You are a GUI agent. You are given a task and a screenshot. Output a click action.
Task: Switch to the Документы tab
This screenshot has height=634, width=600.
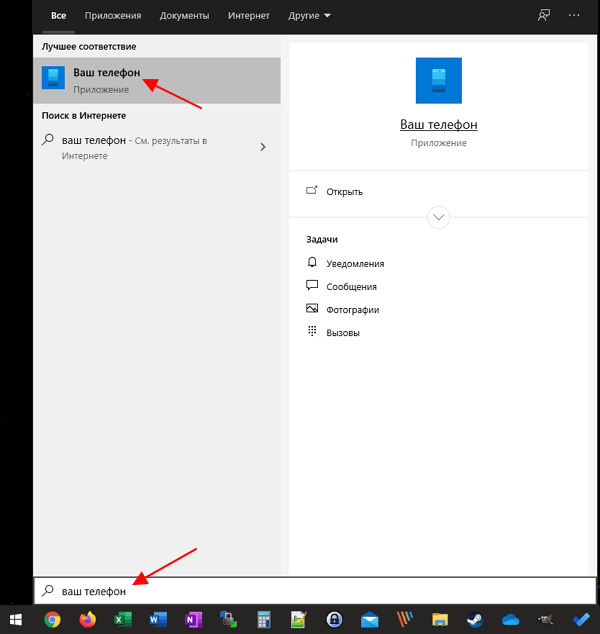tap(184, 16)
